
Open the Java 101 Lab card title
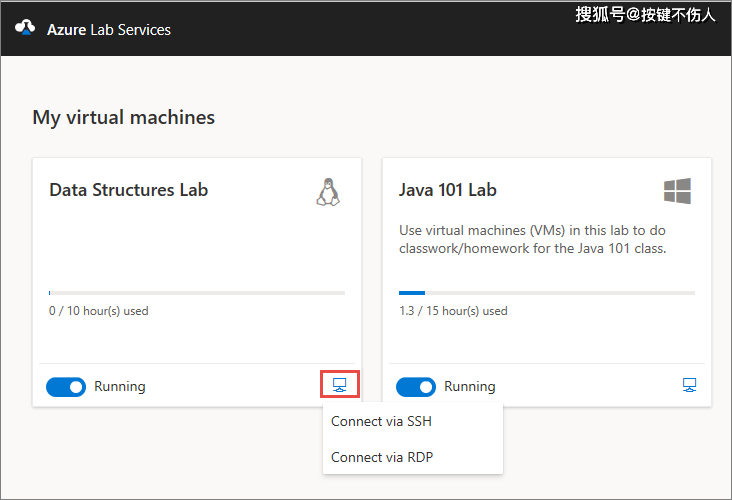(447, 190)
